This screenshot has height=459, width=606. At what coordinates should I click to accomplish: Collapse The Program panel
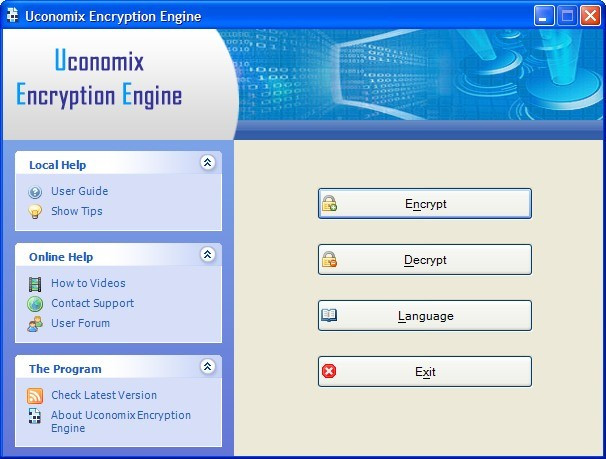[x=208, y=366]
